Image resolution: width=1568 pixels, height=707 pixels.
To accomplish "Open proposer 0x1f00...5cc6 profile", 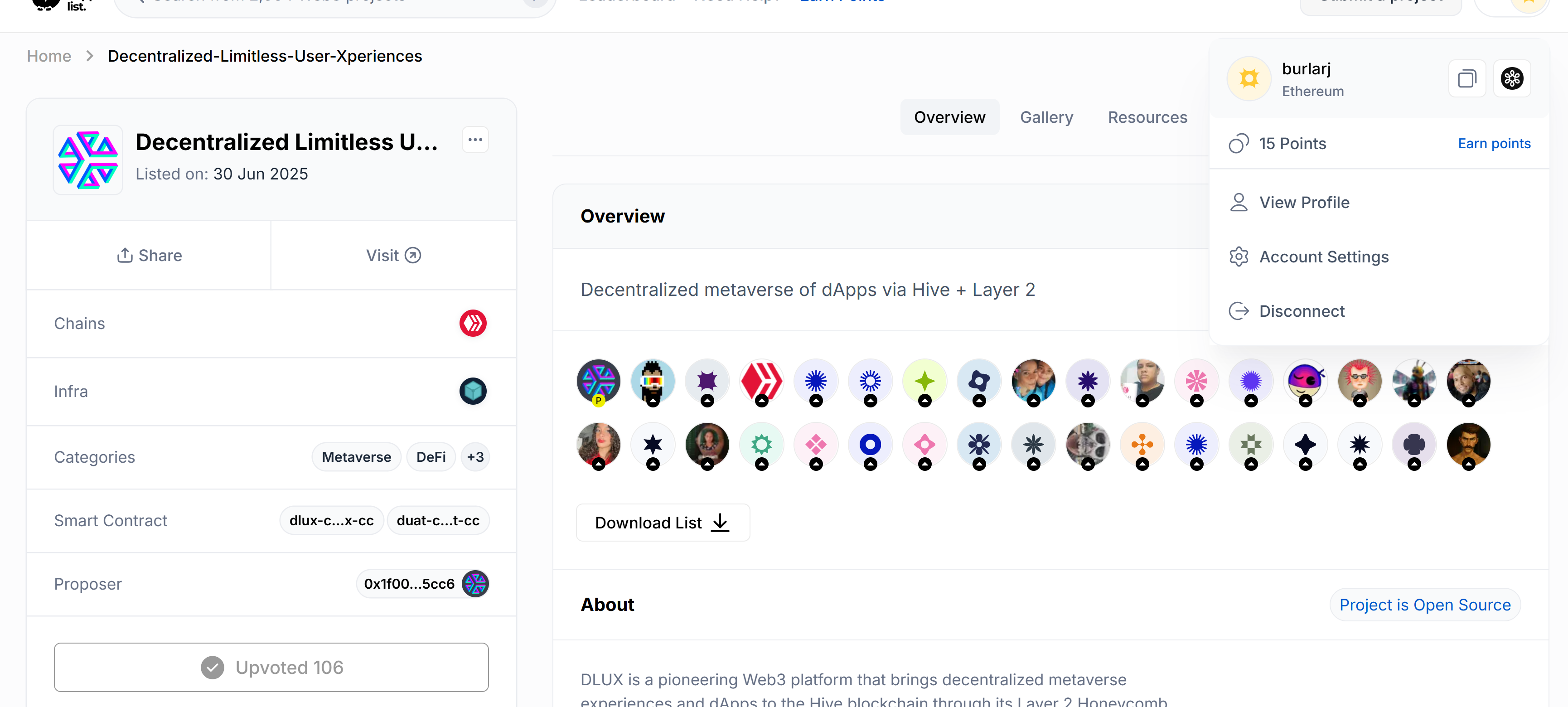I will point(422,584).
